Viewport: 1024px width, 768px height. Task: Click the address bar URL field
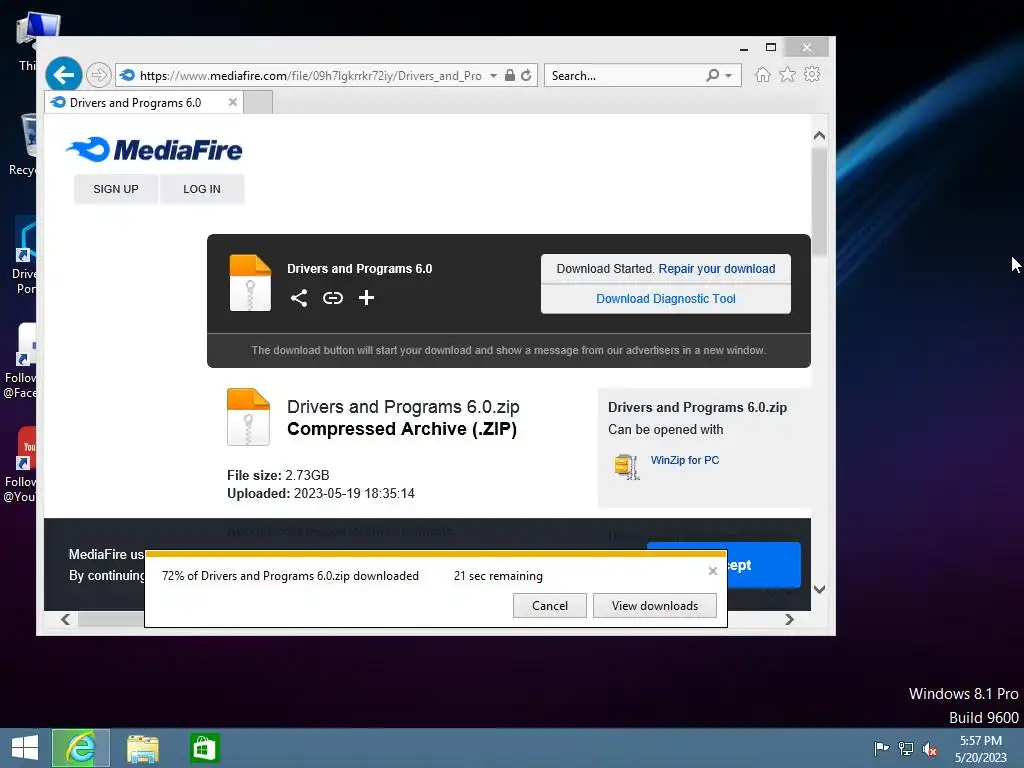[x=310, y=76]
